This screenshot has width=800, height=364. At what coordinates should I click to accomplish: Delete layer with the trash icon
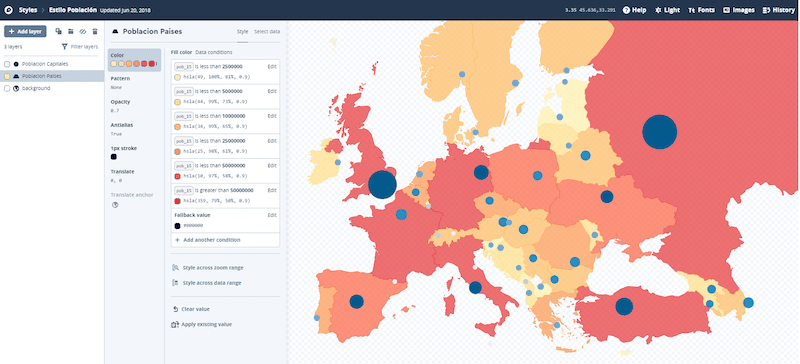pos(94,32)
